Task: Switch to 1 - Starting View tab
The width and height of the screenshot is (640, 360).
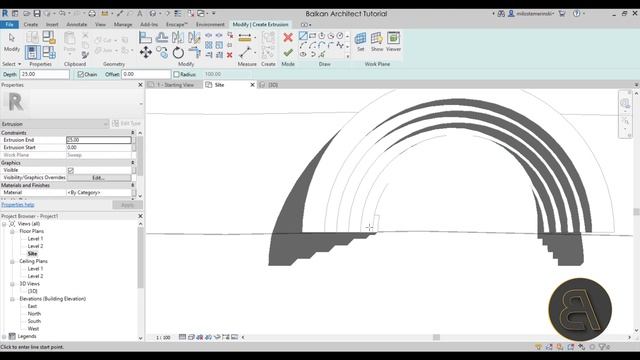Action: [x=176, y=85]
